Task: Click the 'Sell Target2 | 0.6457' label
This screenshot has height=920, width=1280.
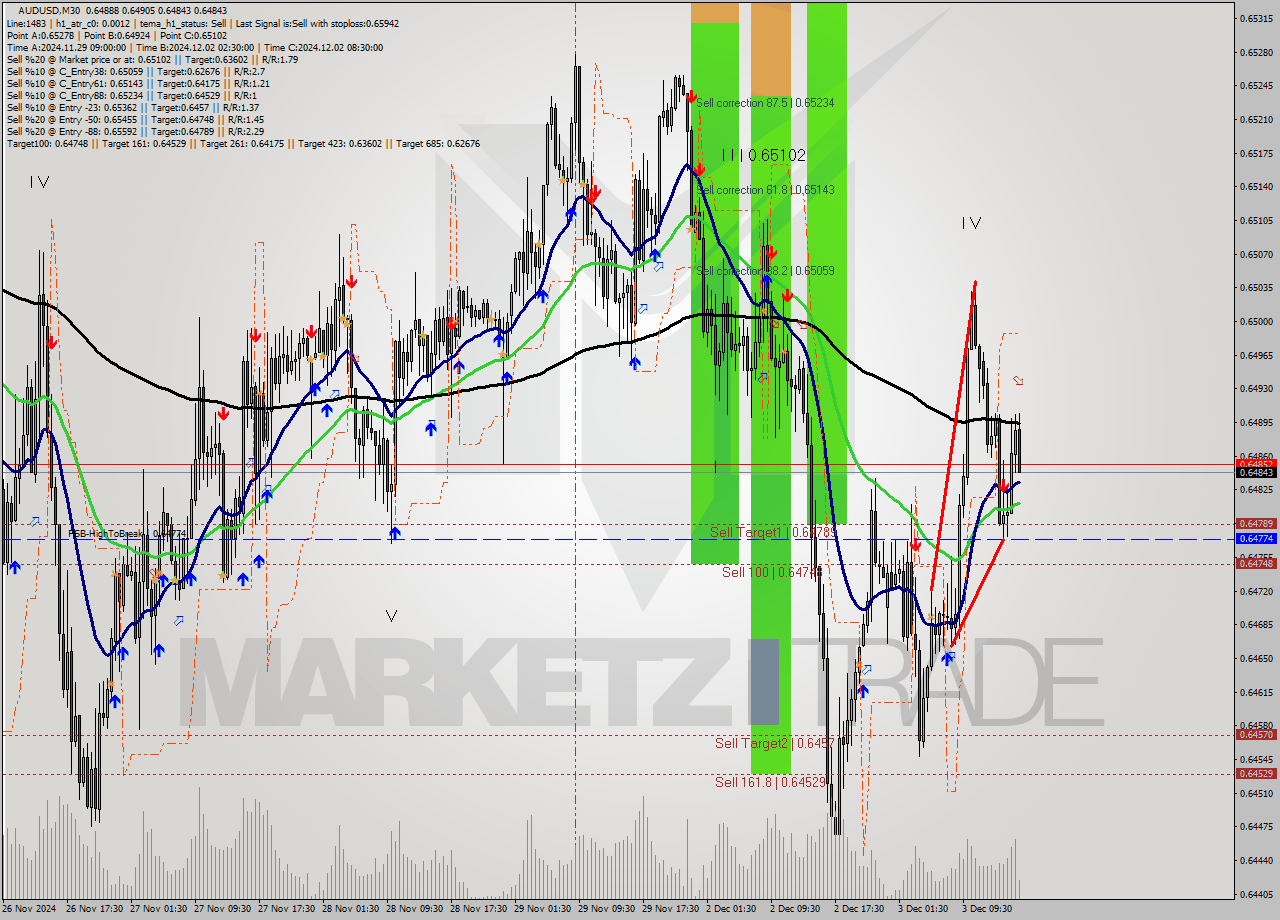Action: tap(774, 743)
